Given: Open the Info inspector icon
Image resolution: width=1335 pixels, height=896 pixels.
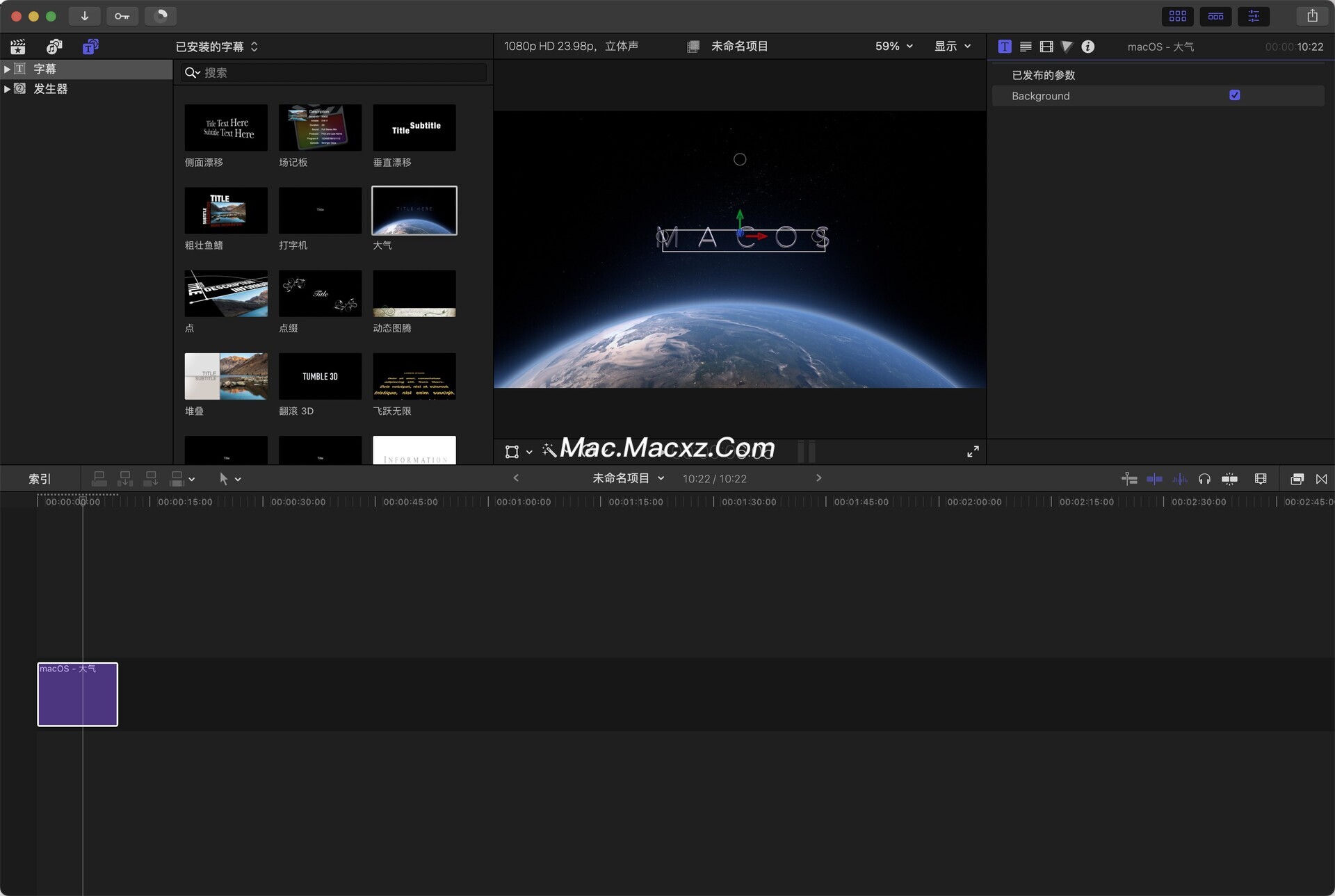Looking at the screenshot, I should [x=1088, y=47].
